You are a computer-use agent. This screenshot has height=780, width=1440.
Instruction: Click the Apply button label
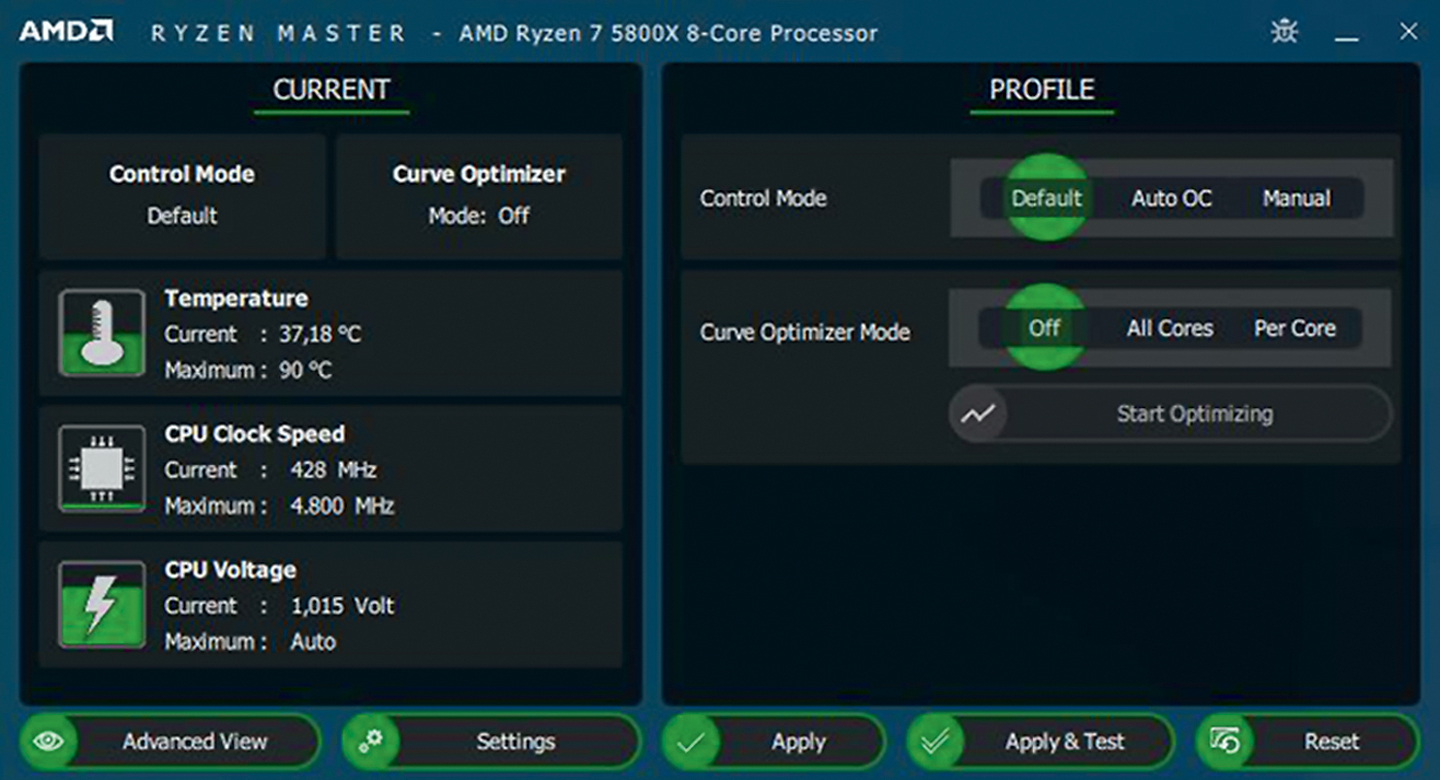(x=798, y=742)
